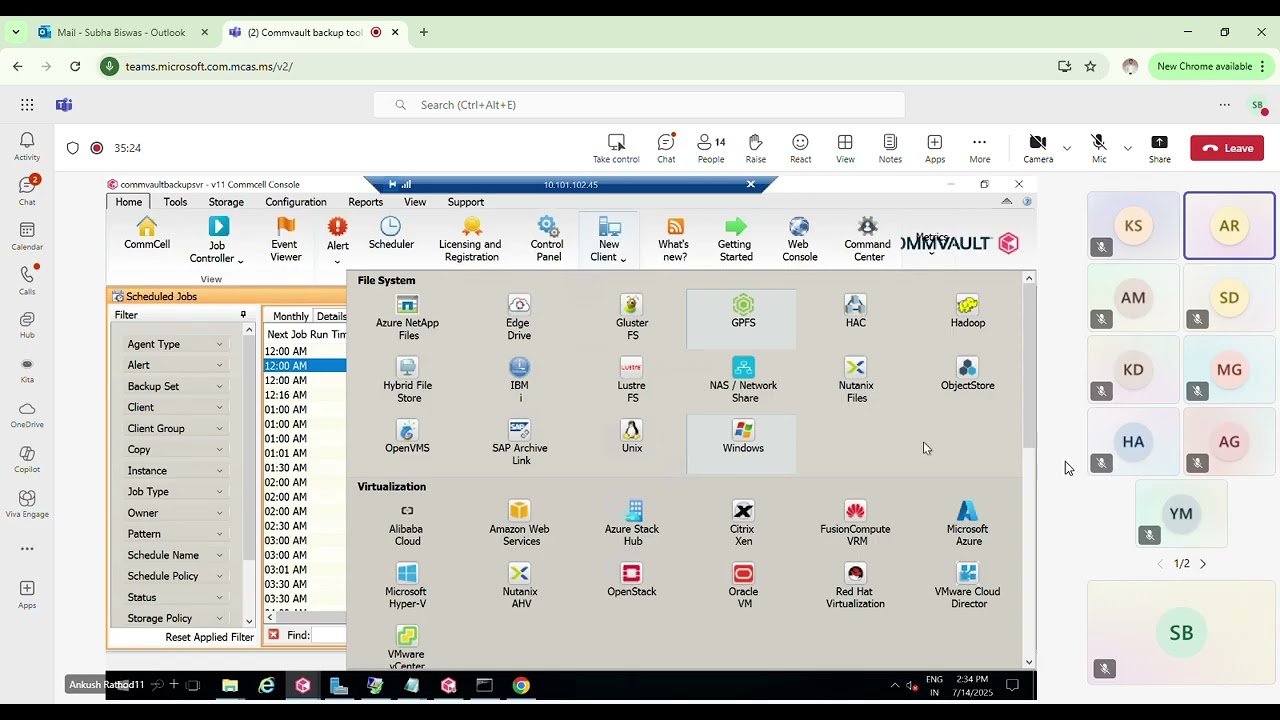Screen dimensions: 1280x720
Task: Open the Alert ribbon dropdown arrow
Action: click(337, 262)
